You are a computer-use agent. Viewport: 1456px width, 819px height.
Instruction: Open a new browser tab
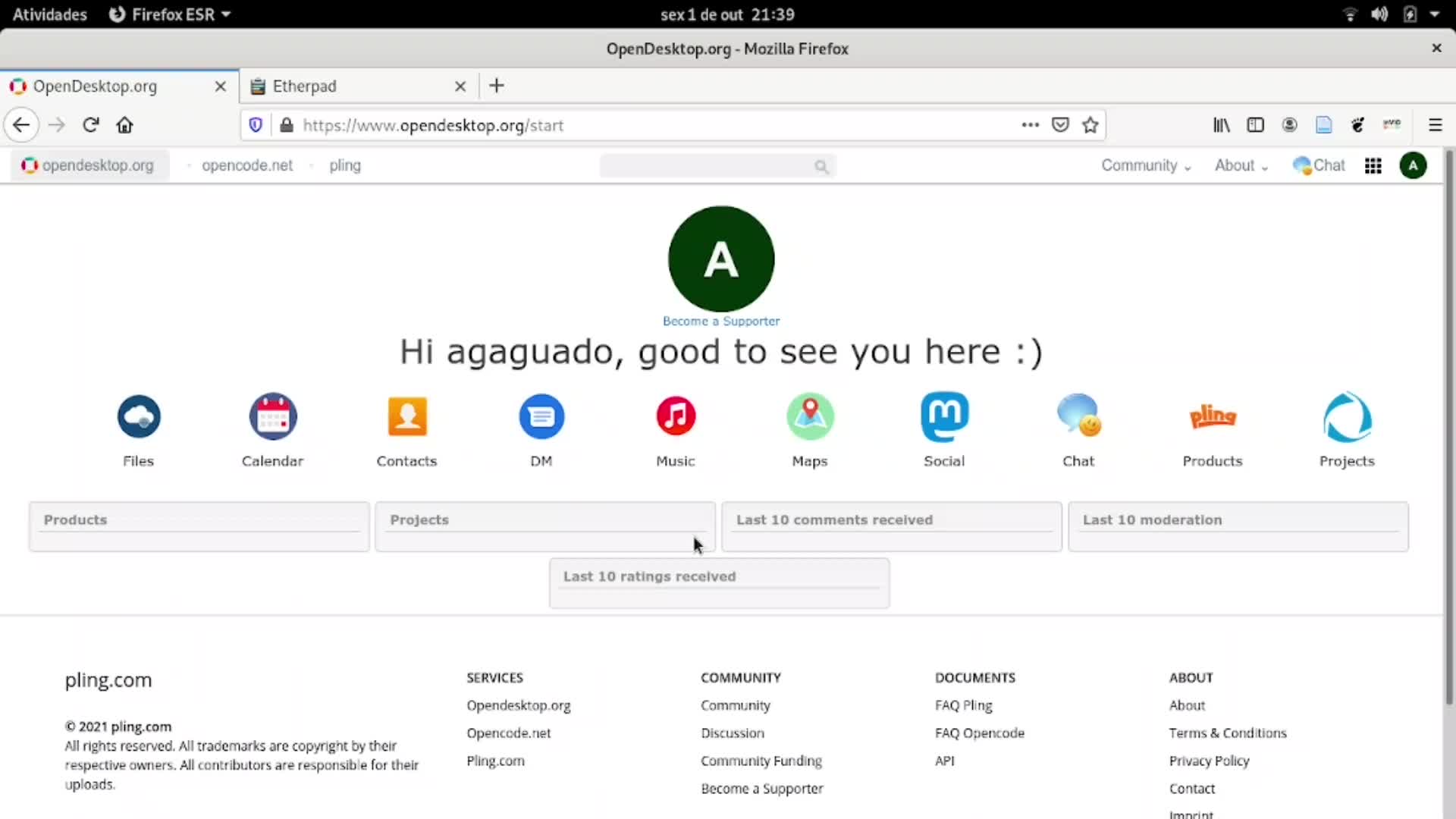coord(497,86)
